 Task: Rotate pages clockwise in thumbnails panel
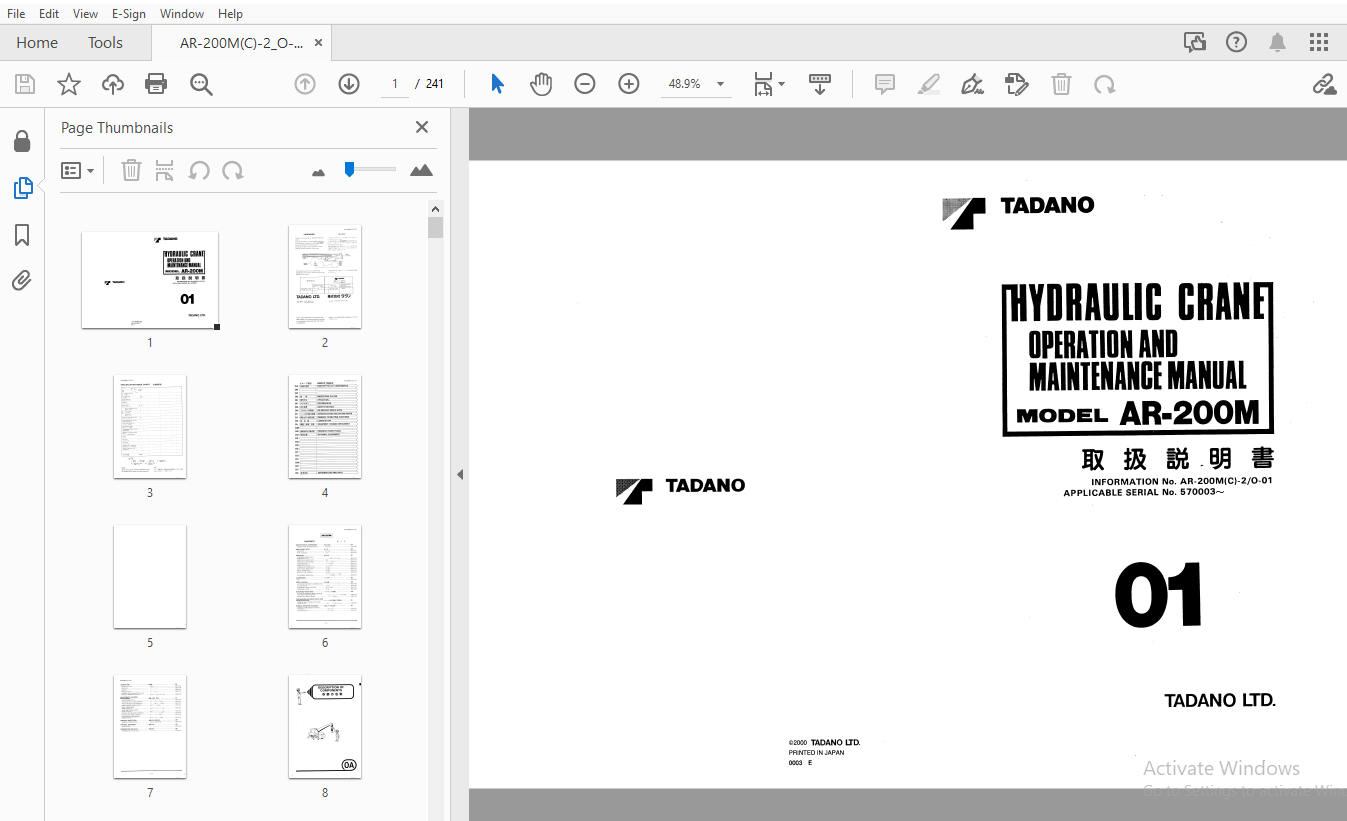pyautogui.click(x=233, y=170)
